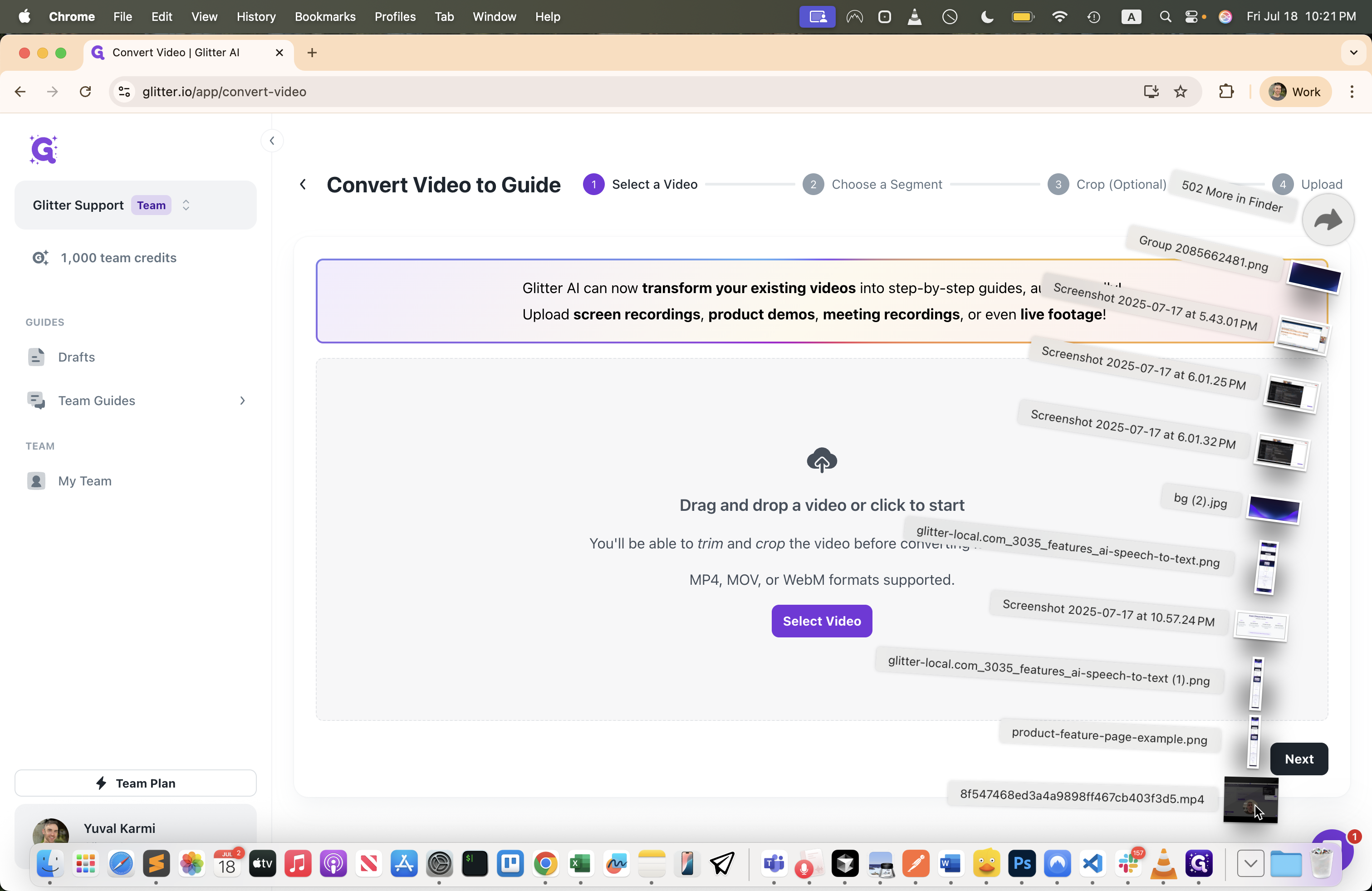Click the install app icon in address bar
Viewport: 1372px width, 891px height.
click(1151, 92)
